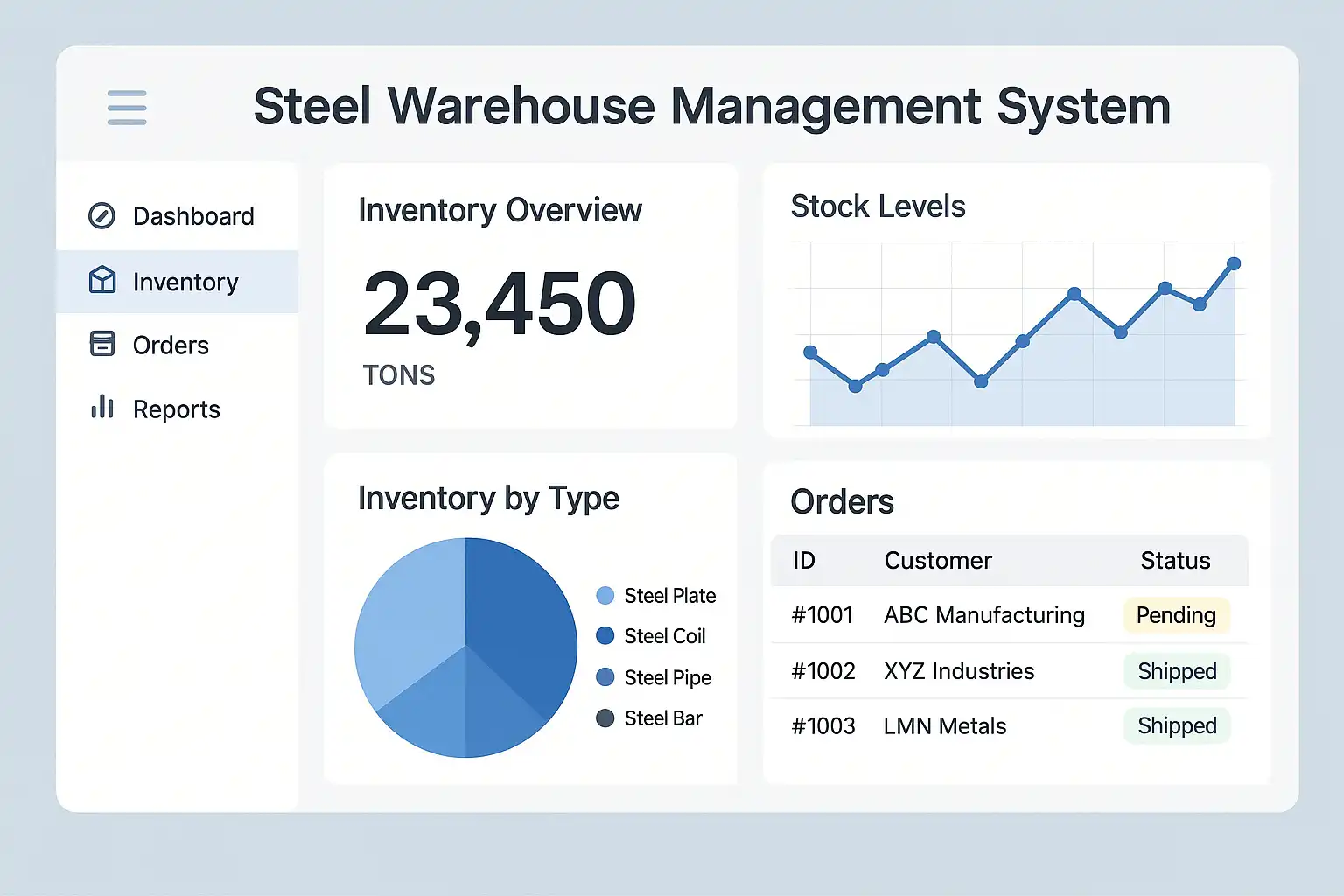Select the ABC Manufacturing customer name
Viewport: 1344px width, 896px height.
984,615
